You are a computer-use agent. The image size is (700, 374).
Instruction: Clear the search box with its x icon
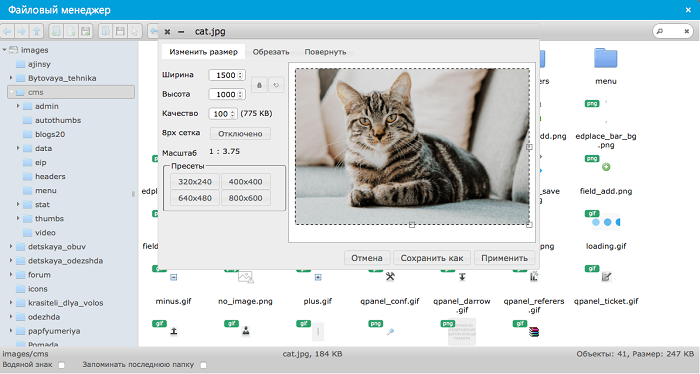tap(687, 31)
